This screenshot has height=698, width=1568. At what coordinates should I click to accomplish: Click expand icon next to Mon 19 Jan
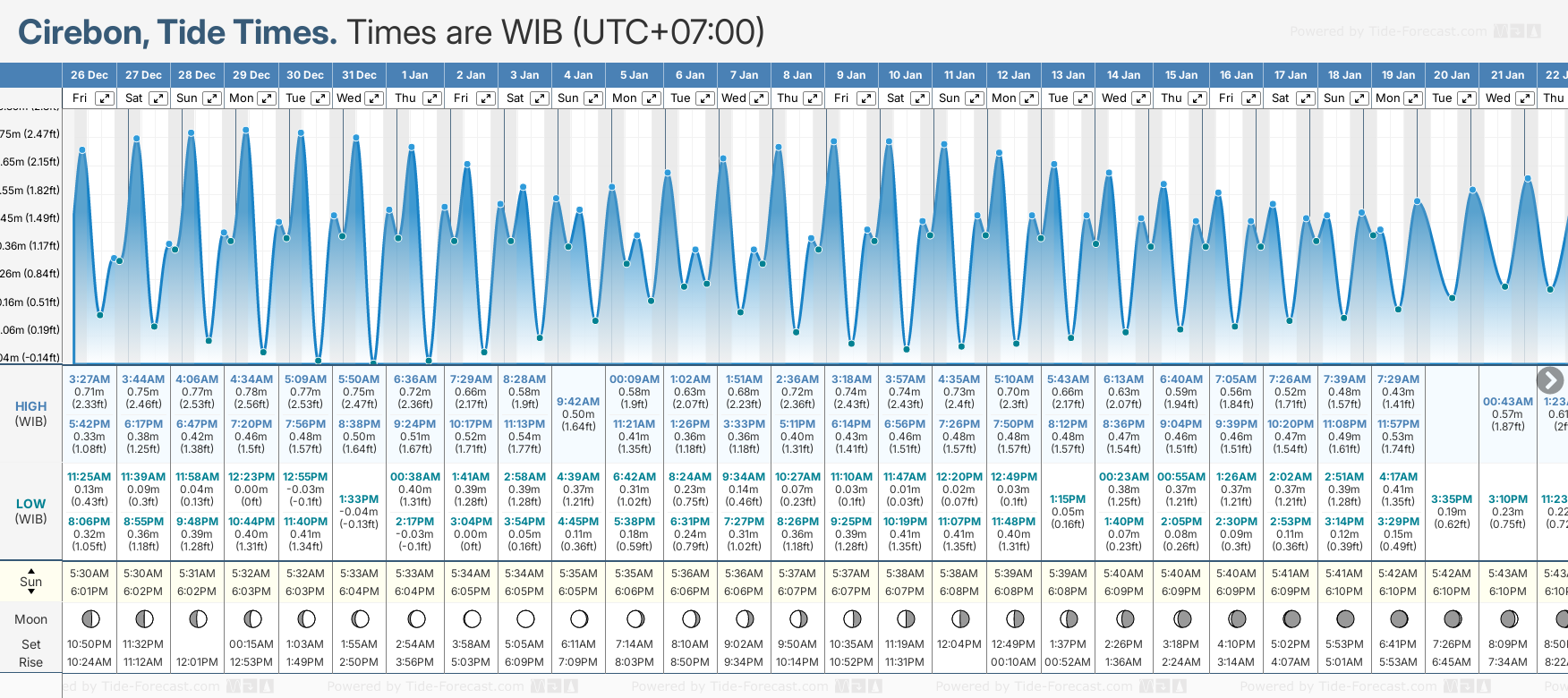(1412, 98)
